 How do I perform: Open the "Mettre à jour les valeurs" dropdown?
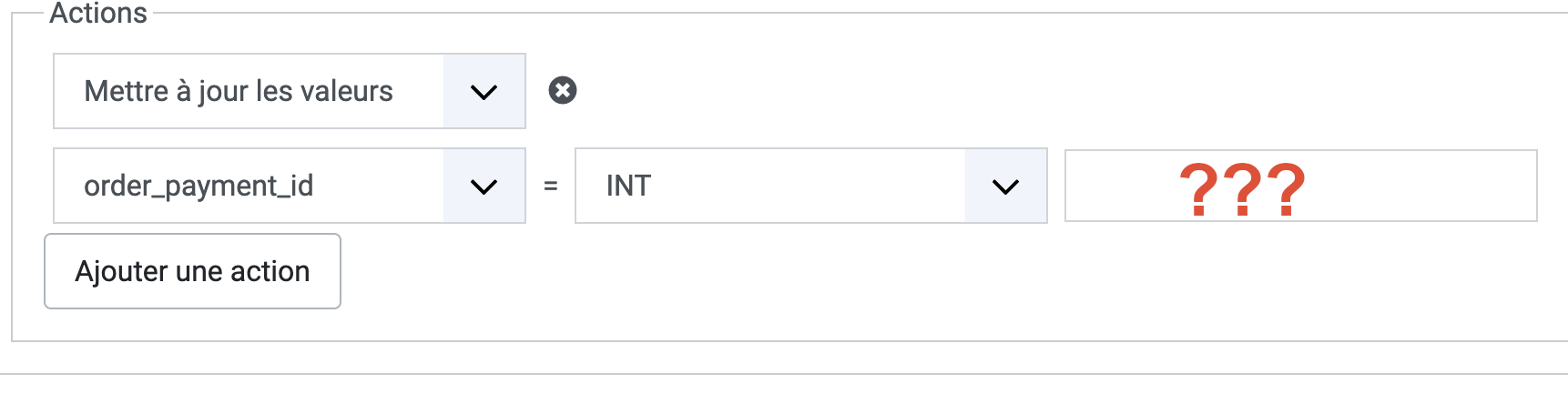pos(289,91)
